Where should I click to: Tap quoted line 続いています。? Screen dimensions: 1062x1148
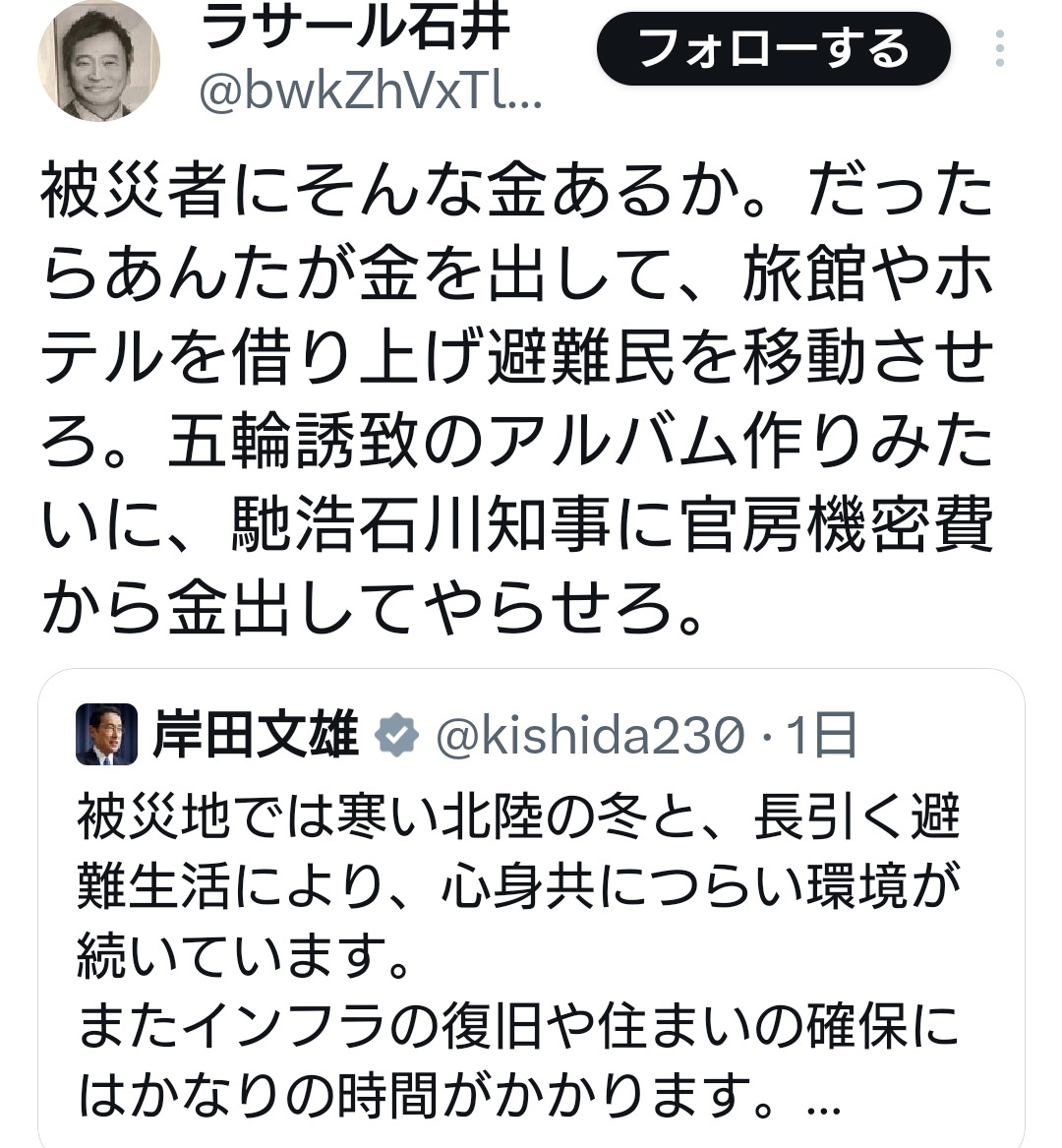pyautogui.click(x=245, y=956)
